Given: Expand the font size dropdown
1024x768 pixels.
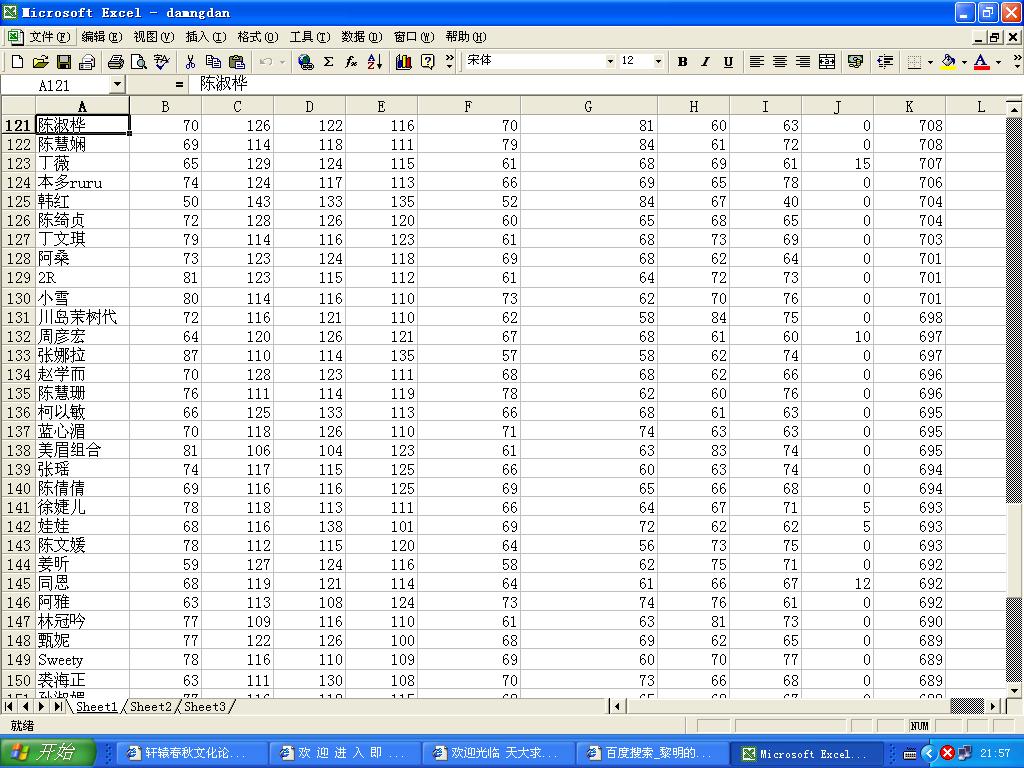Looking at the screenshot, I should (658, 62).
